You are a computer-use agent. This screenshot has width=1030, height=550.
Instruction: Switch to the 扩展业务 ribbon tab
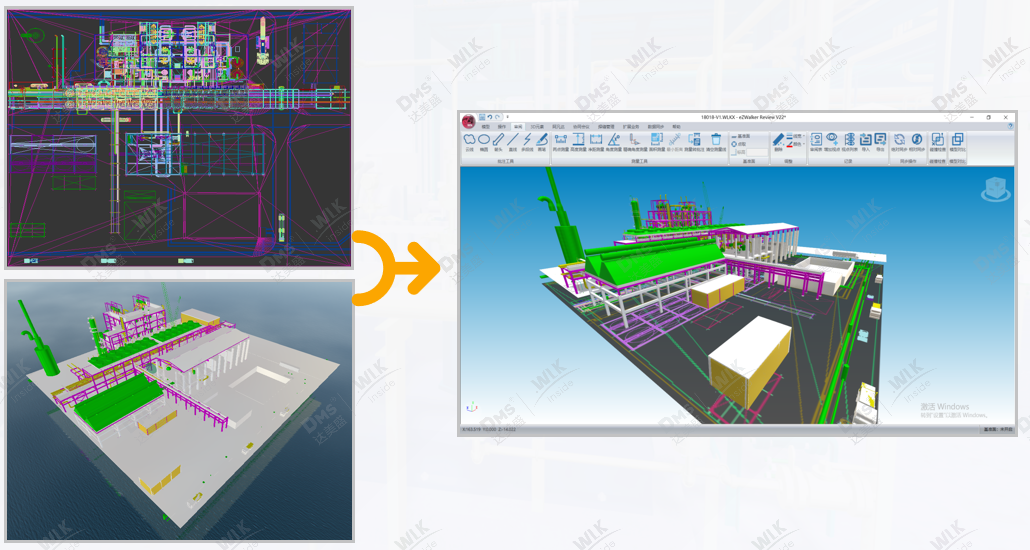click(631, 127)
